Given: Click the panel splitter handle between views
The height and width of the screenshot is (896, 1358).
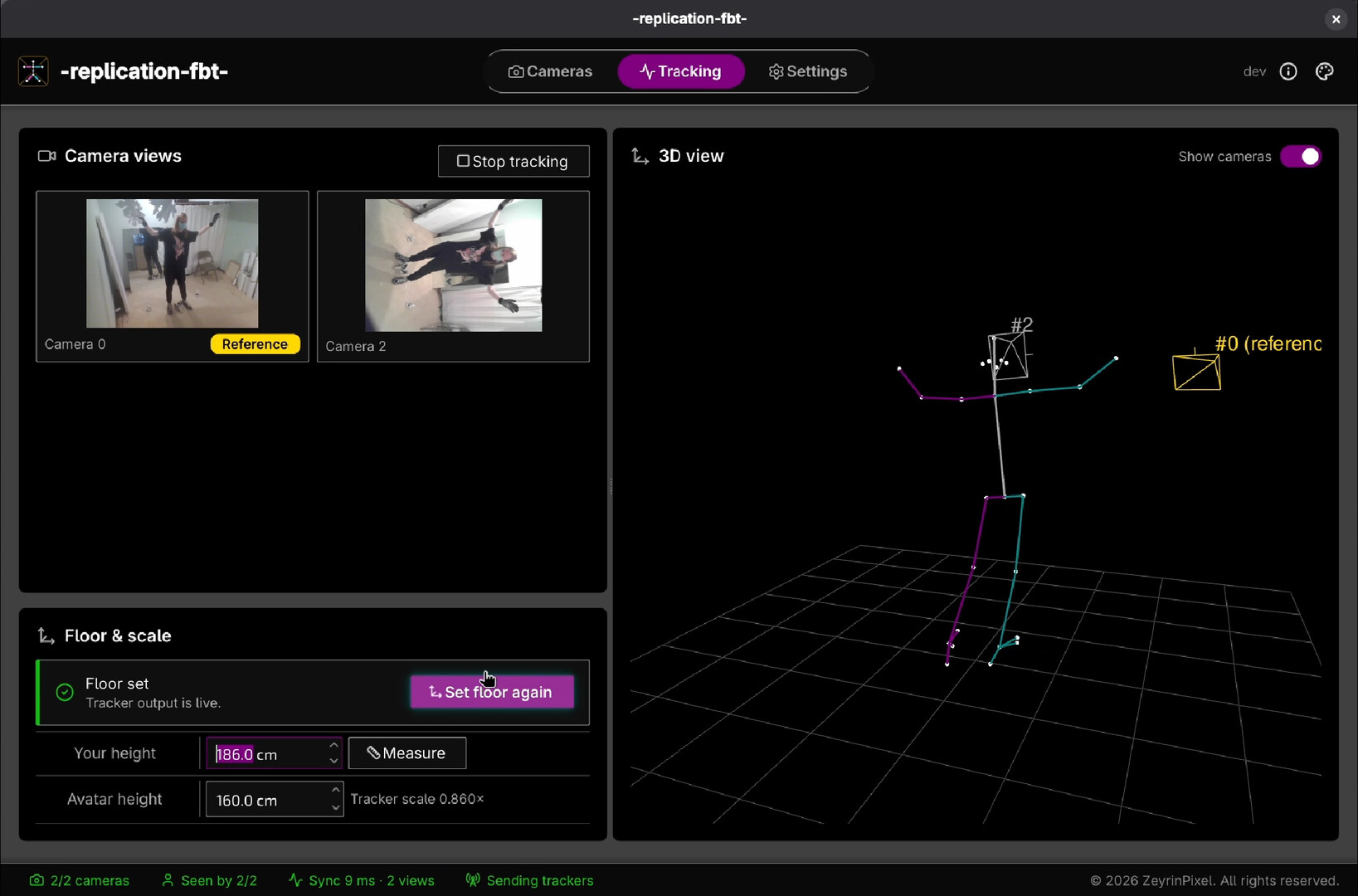Looking at the screenshot, I should pos(611,485).
